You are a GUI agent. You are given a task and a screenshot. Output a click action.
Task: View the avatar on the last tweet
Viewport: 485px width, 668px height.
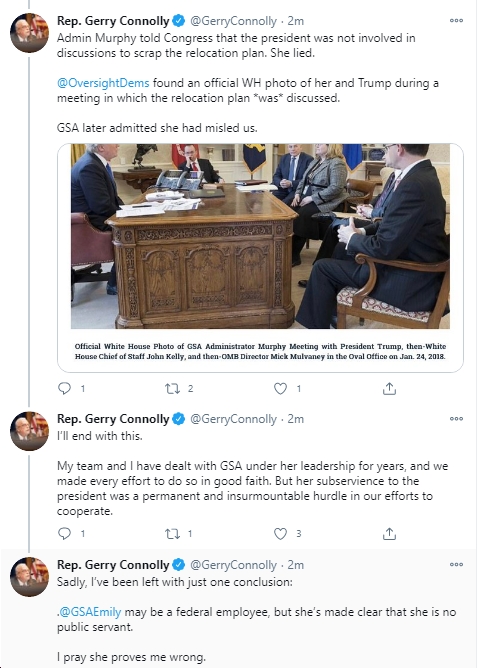click(29, 577)
